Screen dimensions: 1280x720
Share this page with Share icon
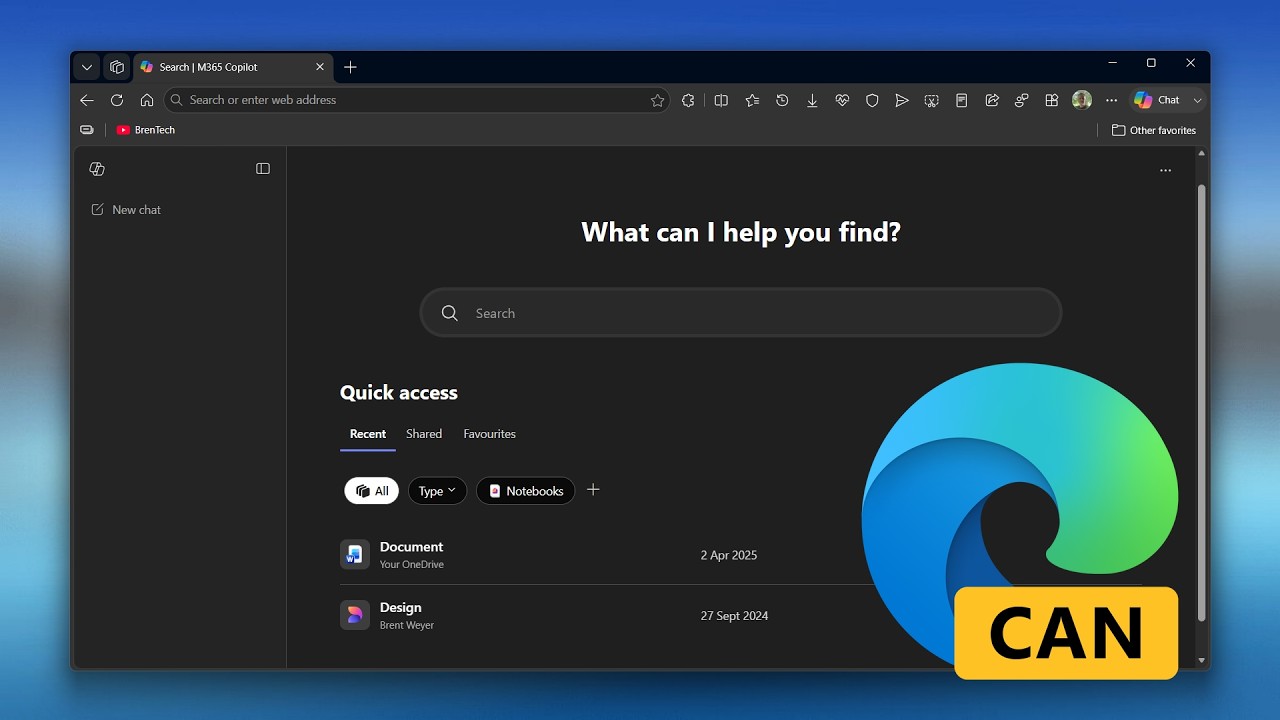(x=992, y=100)
